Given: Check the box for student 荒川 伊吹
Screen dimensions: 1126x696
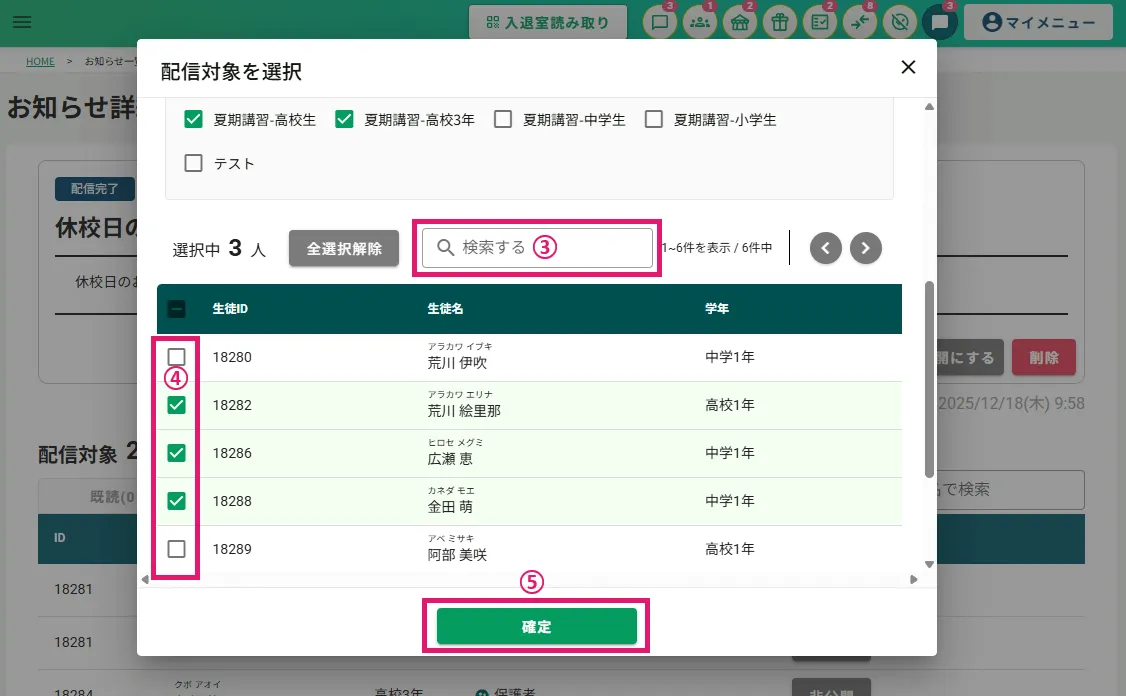Looking at the screenshot, I should (x=177, y=357).
